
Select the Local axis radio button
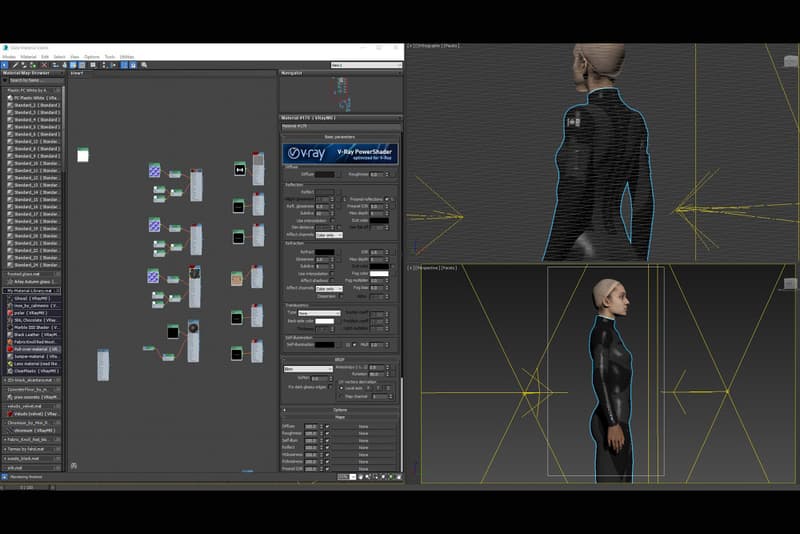341,388
